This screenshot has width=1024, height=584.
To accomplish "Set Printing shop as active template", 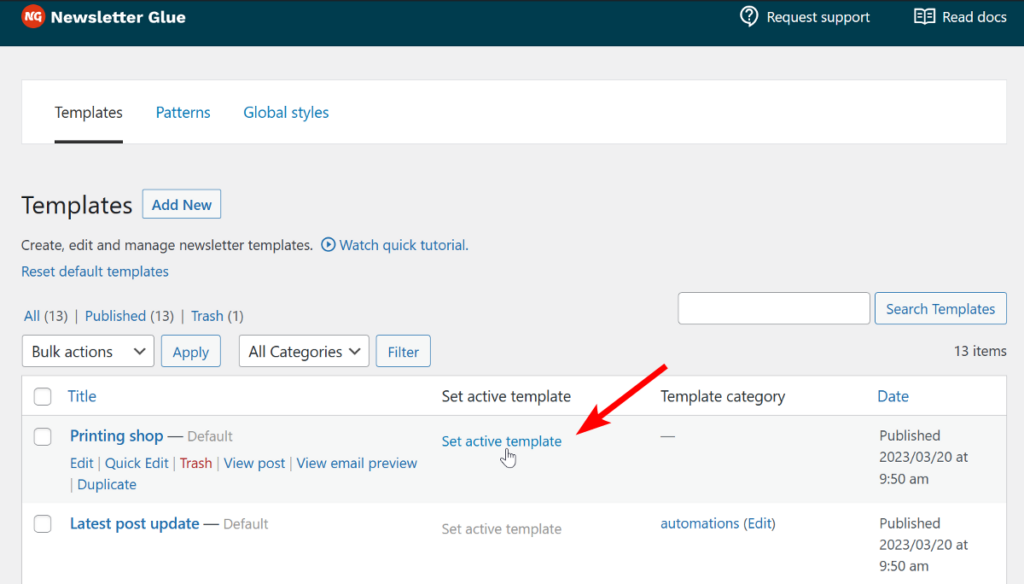I will pyautogui.click(x=501, y=441).
